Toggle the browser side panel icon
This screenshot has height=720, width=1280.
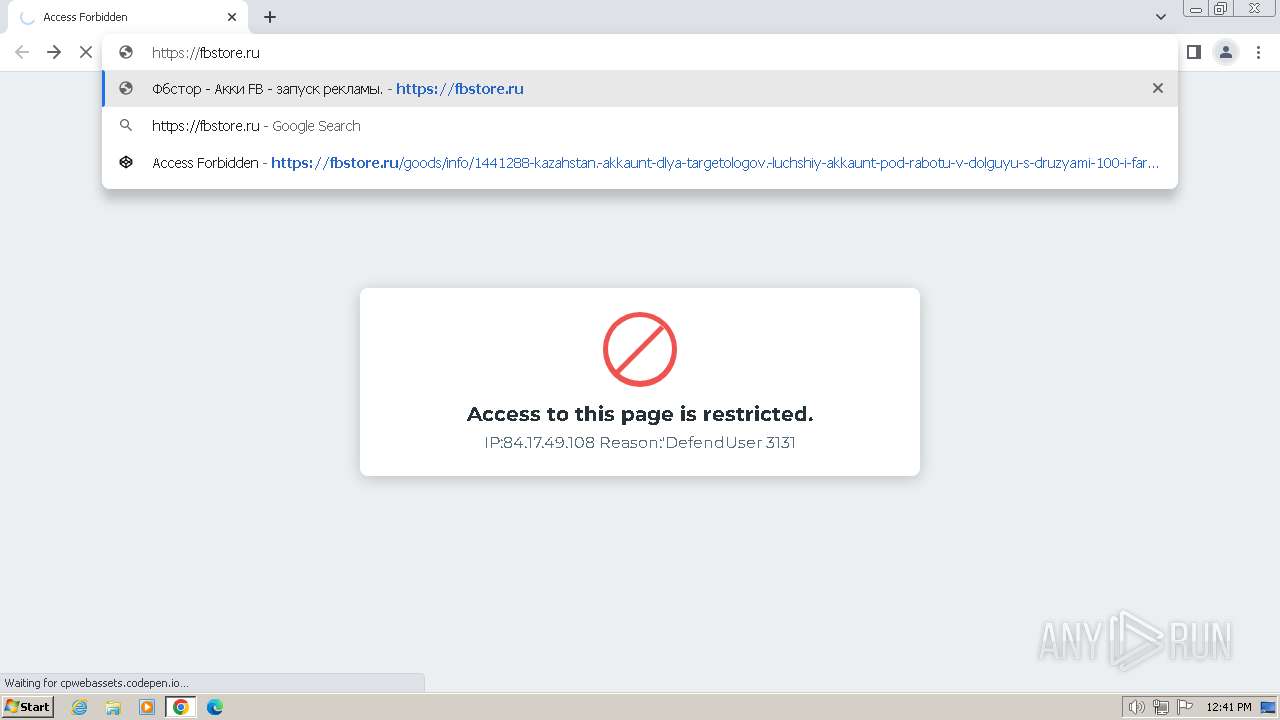(1194, 52)
